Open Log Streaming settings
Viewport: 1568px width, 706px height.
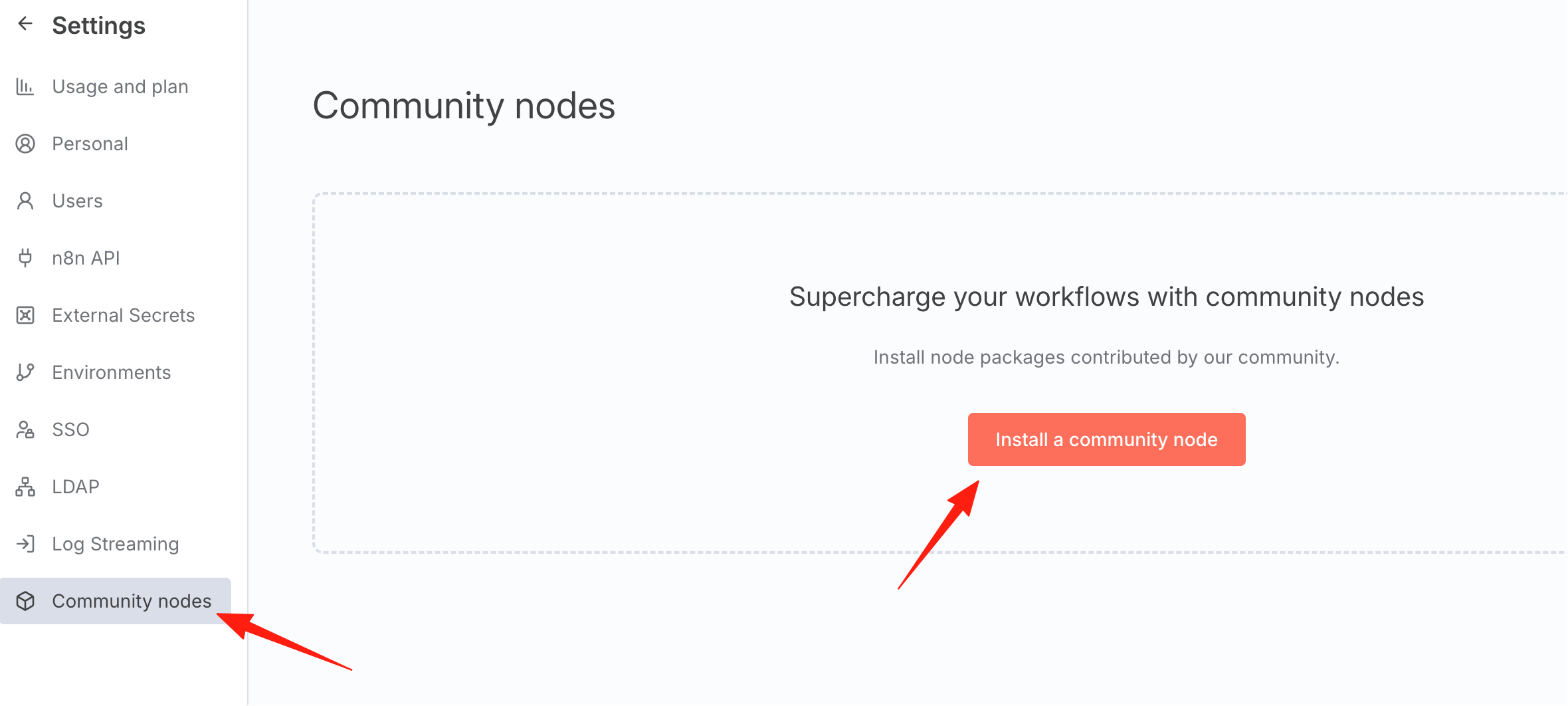coord(116,544)
